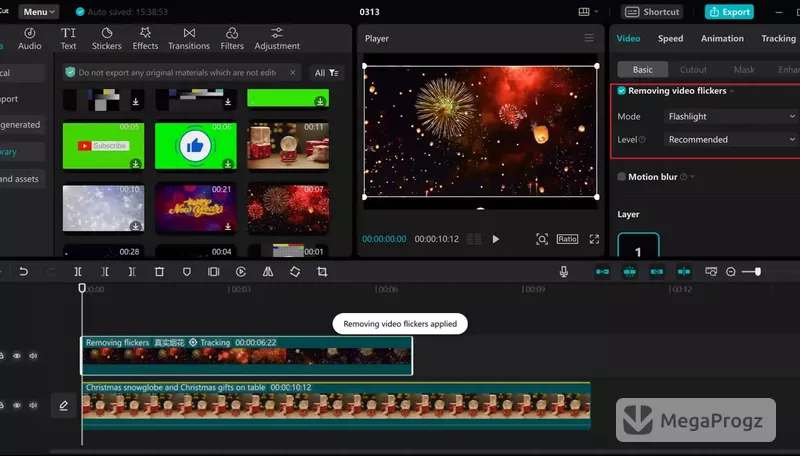Open the Filters tab
Viewport: 800px width, 456px height.
coord(232,39)
